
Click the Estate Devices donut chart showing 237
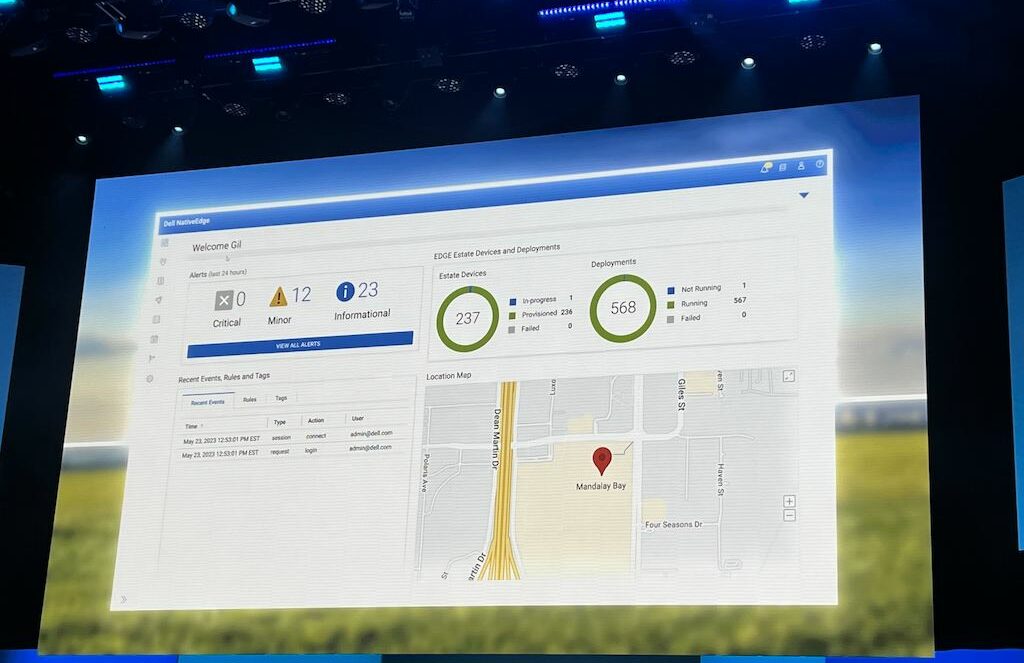[x=468, y=319]
